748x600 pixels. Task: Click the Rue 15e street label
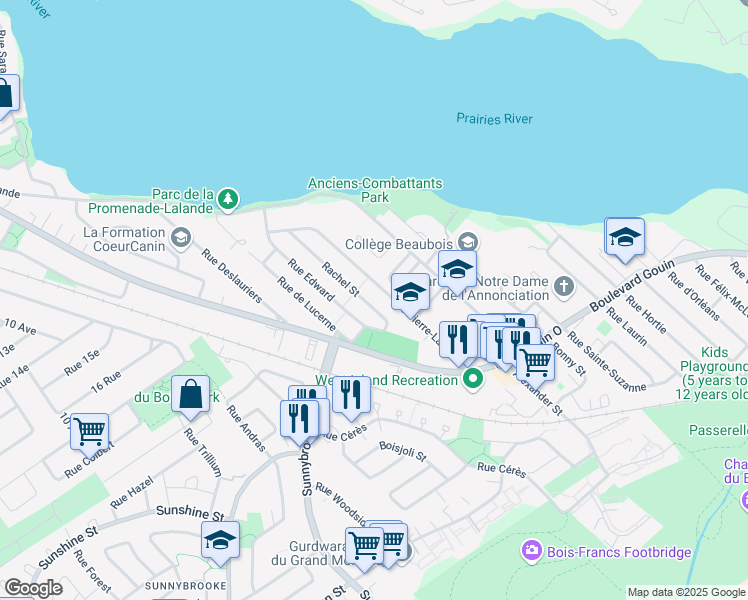pos(82,362)
